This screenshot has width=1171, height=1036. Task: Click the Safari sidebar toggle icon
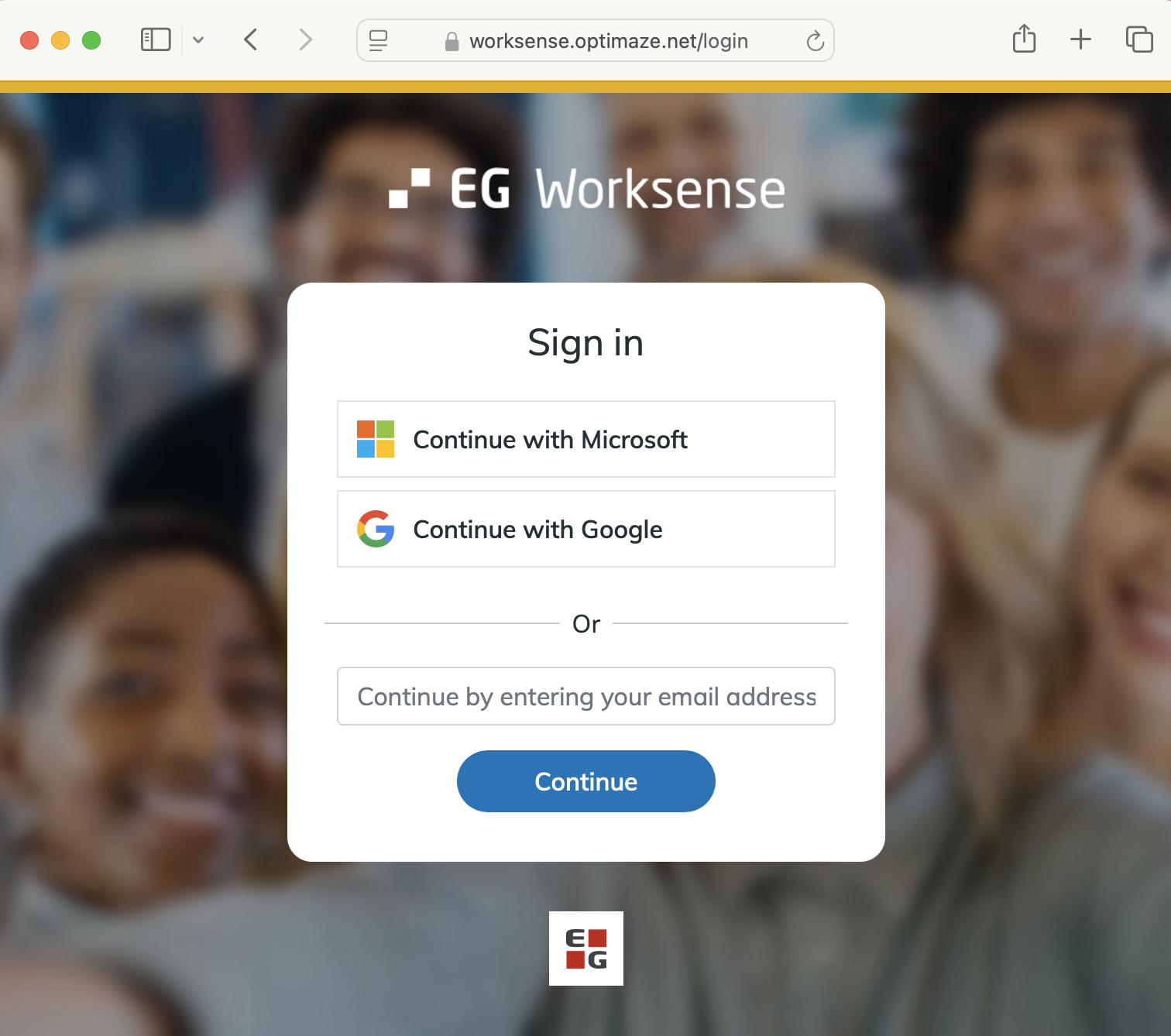pyautogui.click(x=156, y=39)
